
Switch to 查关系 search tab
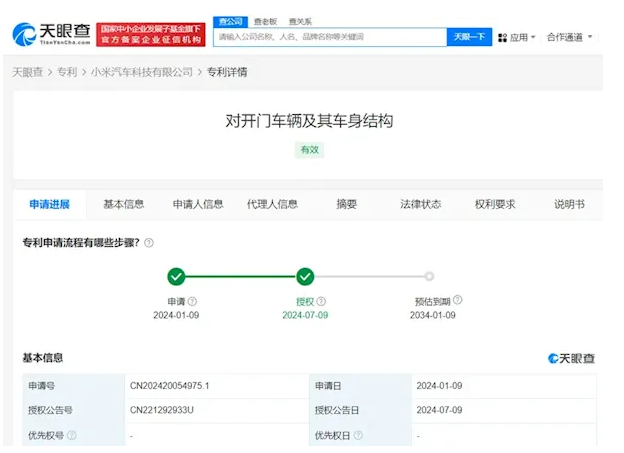click(x=300, y=21)
